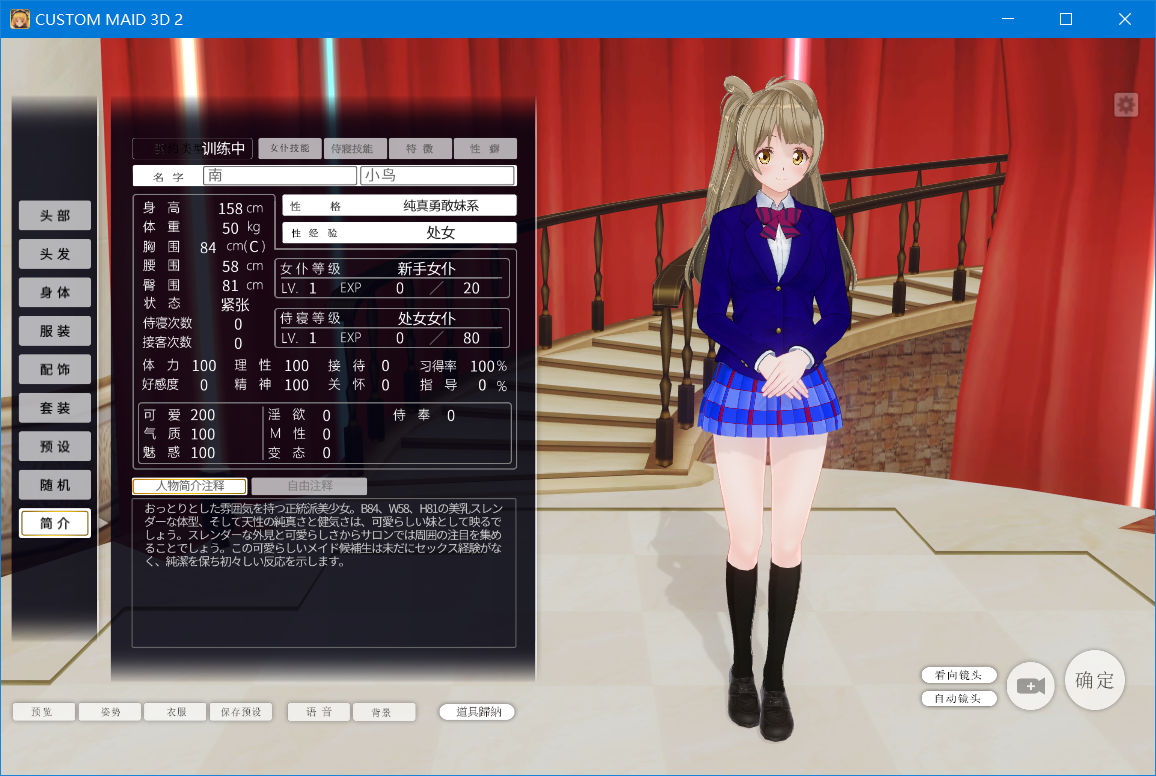The width and height of the screenshot is (1156, 776).
Task: Switch to 性癖 tab
Action: [x=485, y=148]
